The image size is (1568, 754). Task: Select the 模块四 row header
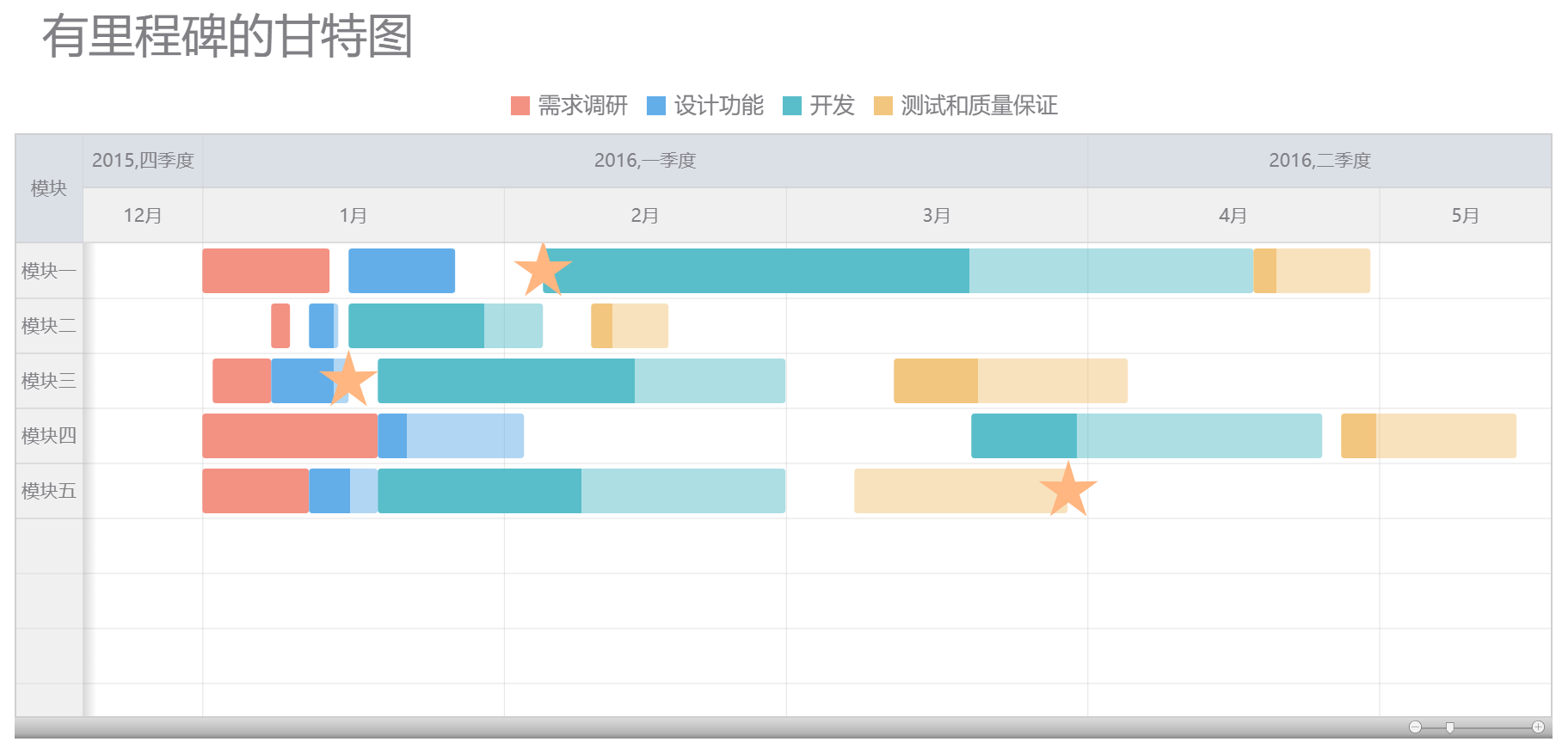click(49, 436)
